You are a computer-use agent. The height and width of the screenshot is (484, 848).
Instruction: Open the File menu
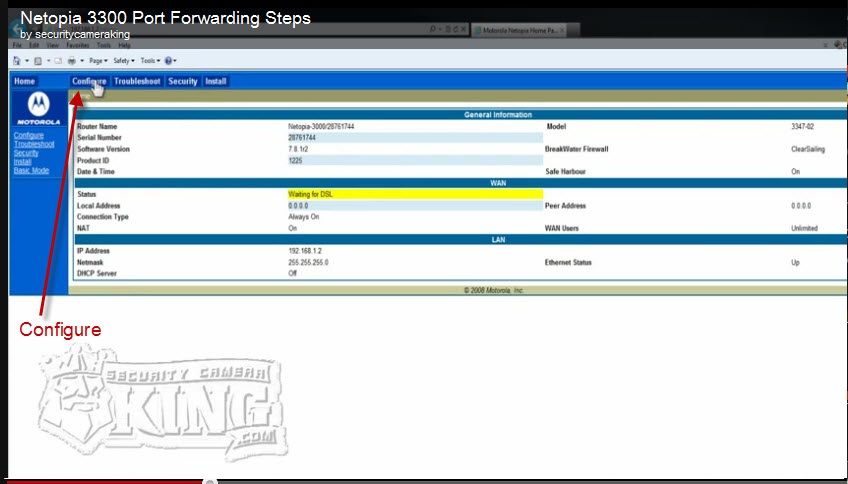[x=17, y=45]
